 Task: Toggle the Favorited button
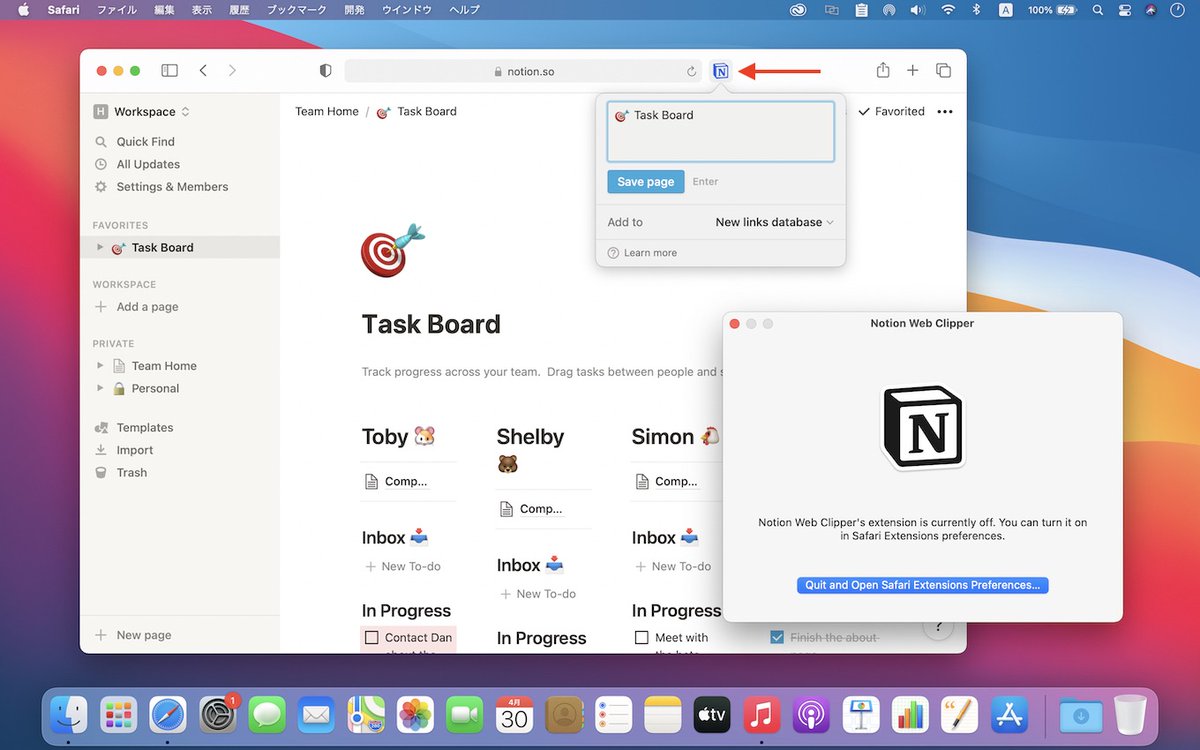(x=891, y=112)
